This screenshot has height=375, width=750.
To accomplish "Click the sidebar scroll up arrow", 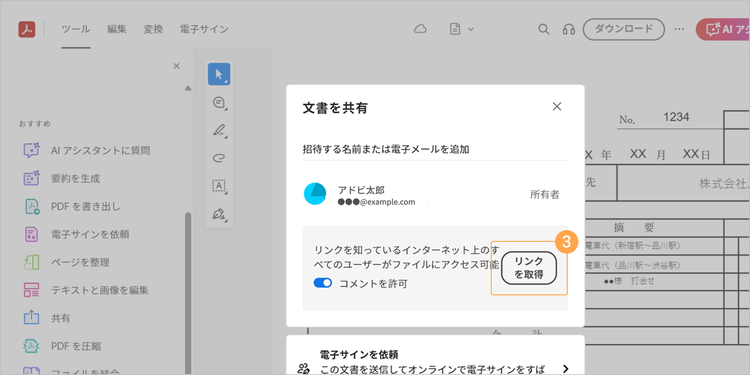I will point(188,88).
